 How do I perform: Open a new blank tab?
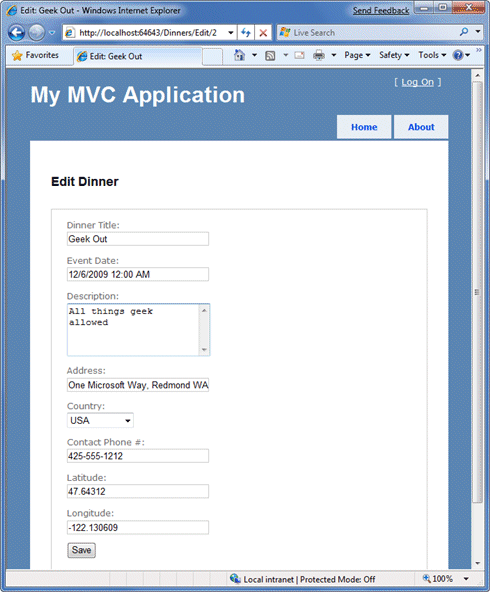(212, 57)
